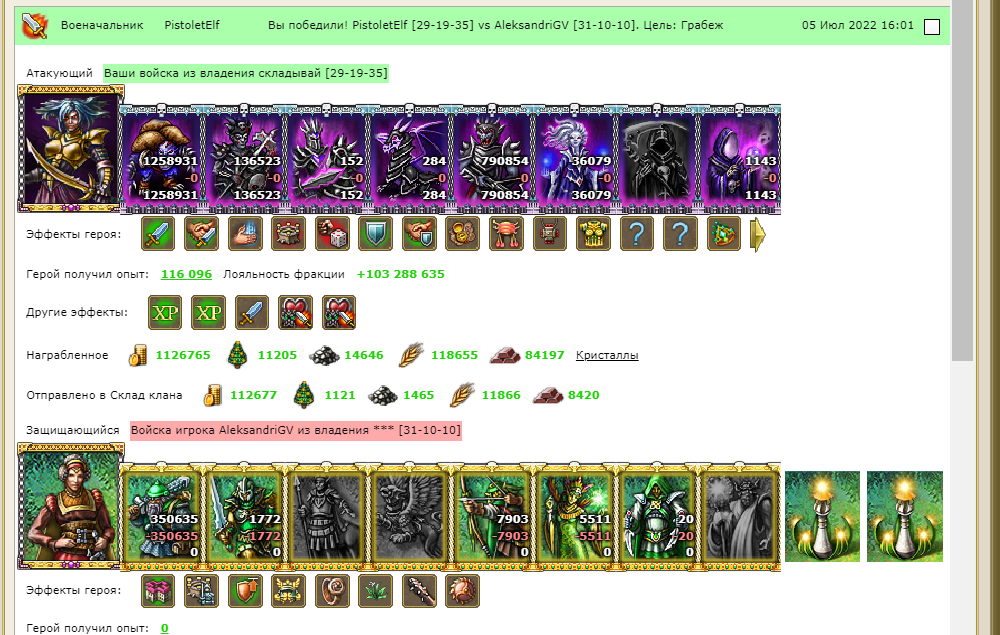
Task: Select the blue shield hero effect icon
Action: [x=376, y=234]
